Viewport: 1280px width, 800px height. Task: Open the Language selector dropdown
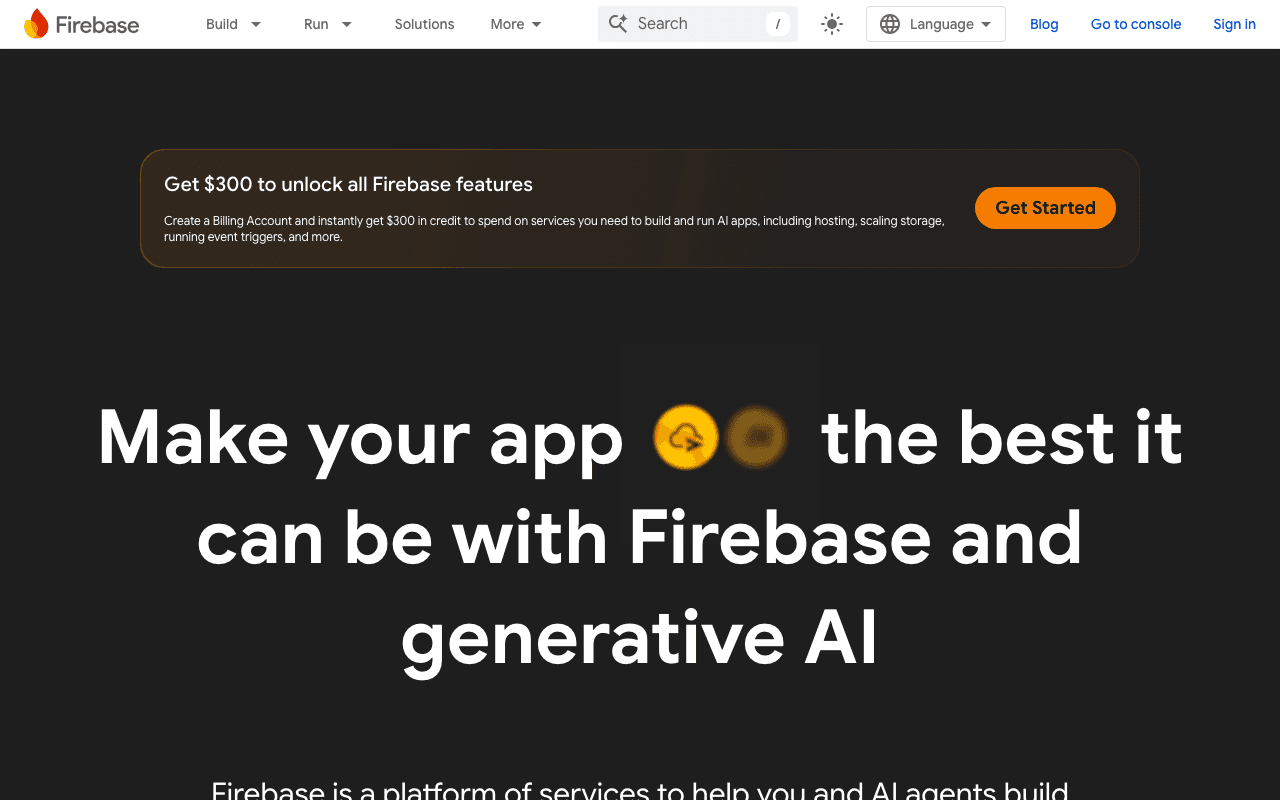(936, 24)
